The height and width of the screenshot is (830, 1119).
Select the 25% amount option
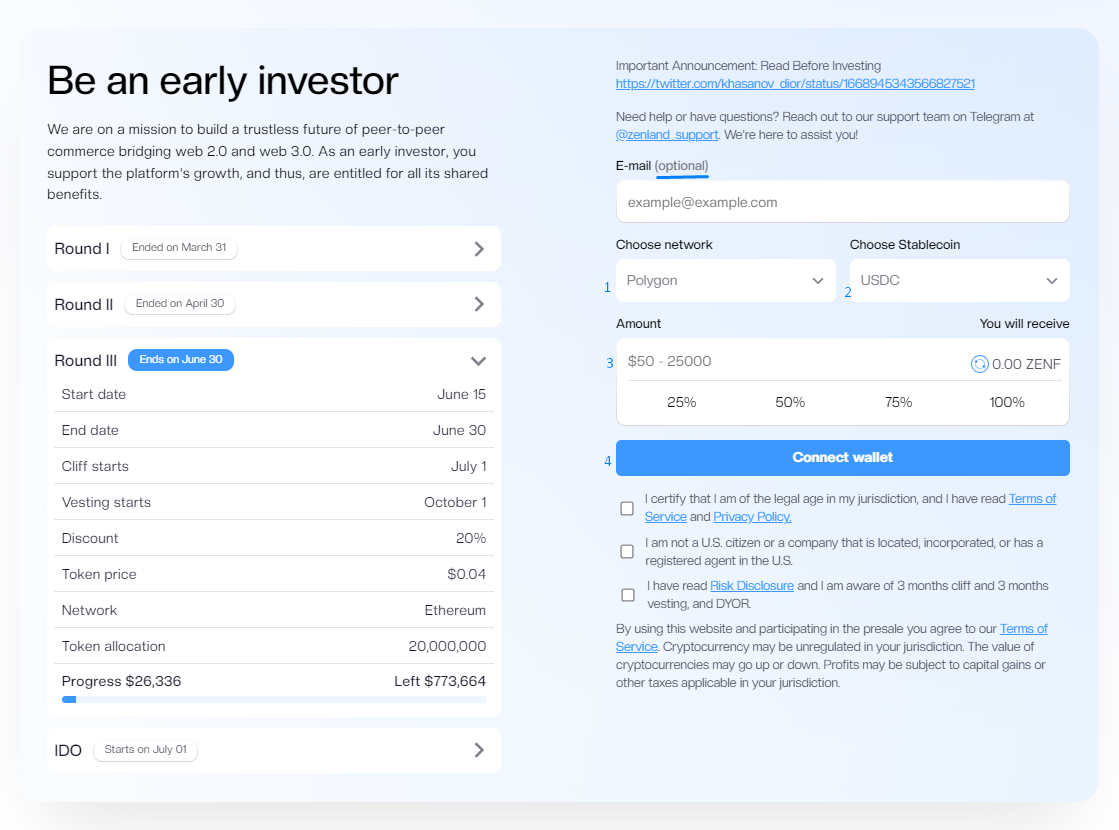pyautogui.click(x=682, y=402)
